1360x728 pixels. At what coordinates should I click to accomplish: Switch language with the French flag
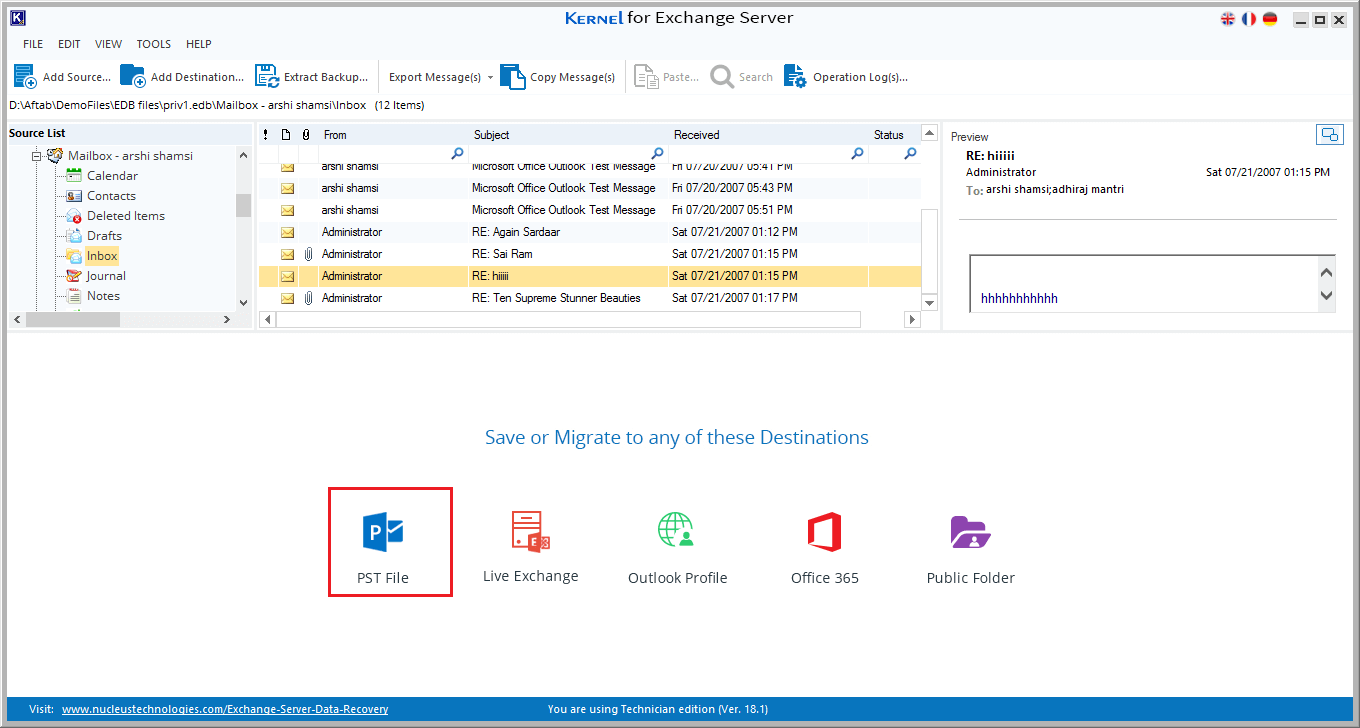[1249, 19]
